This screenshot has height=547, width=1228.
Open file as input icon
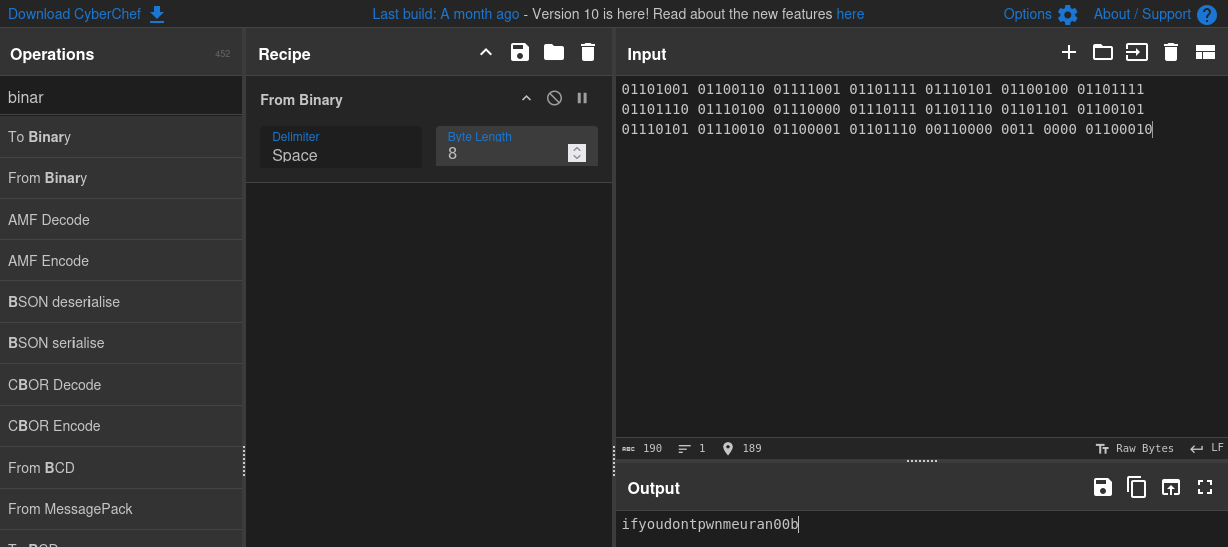coord(1137,53)
